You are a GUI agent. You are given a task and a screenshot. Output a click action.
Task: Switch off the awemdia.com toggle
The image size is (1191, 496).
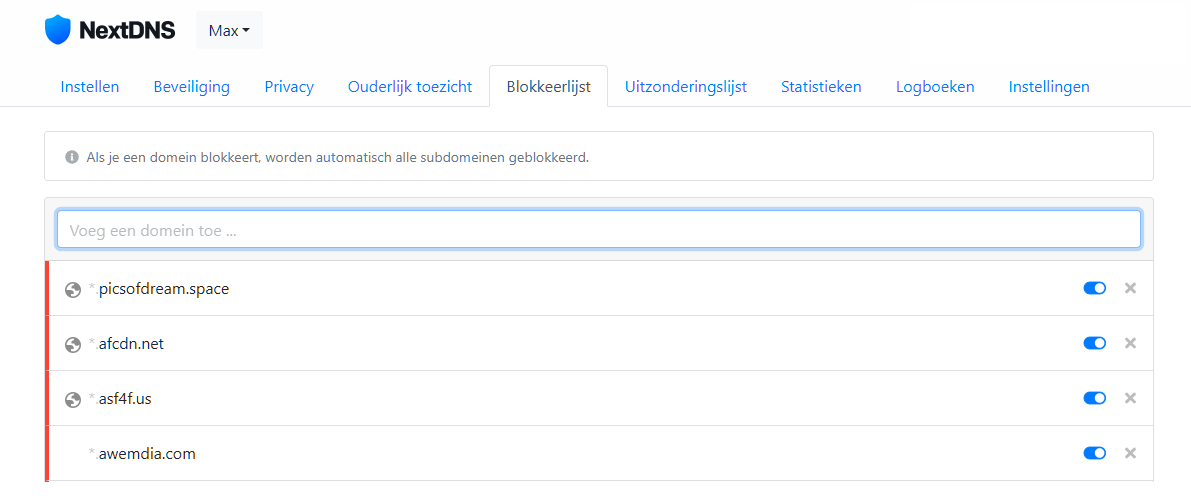point(1094,453)
